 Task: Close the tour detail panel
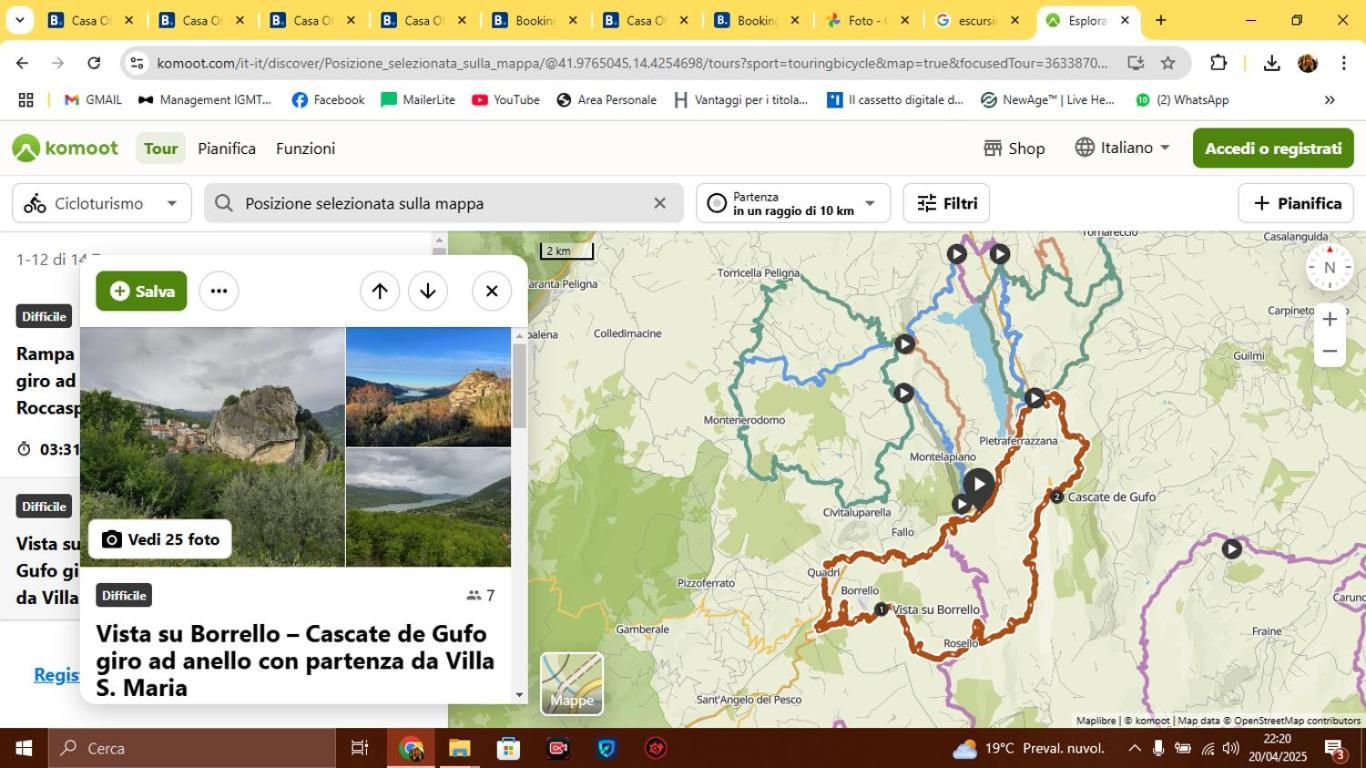pyautogui.click(x=492, y=291)
